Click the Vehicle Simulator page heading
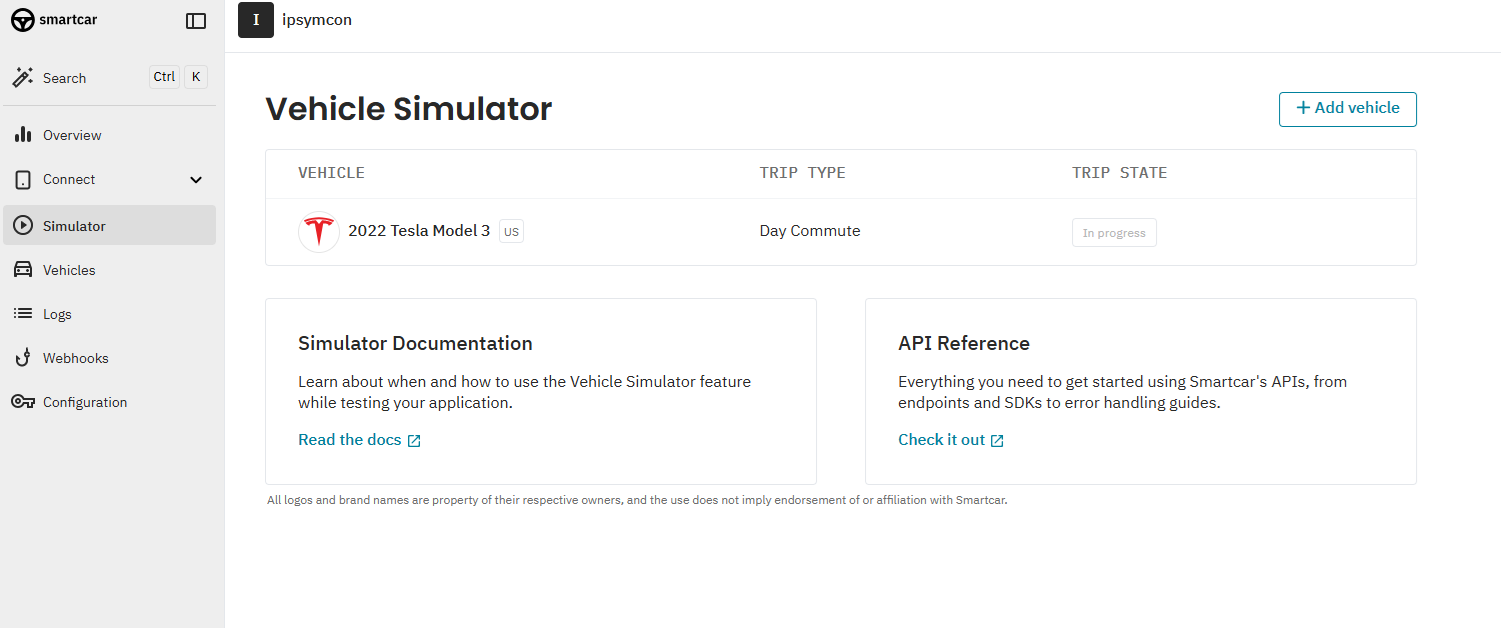 [408, 109]
